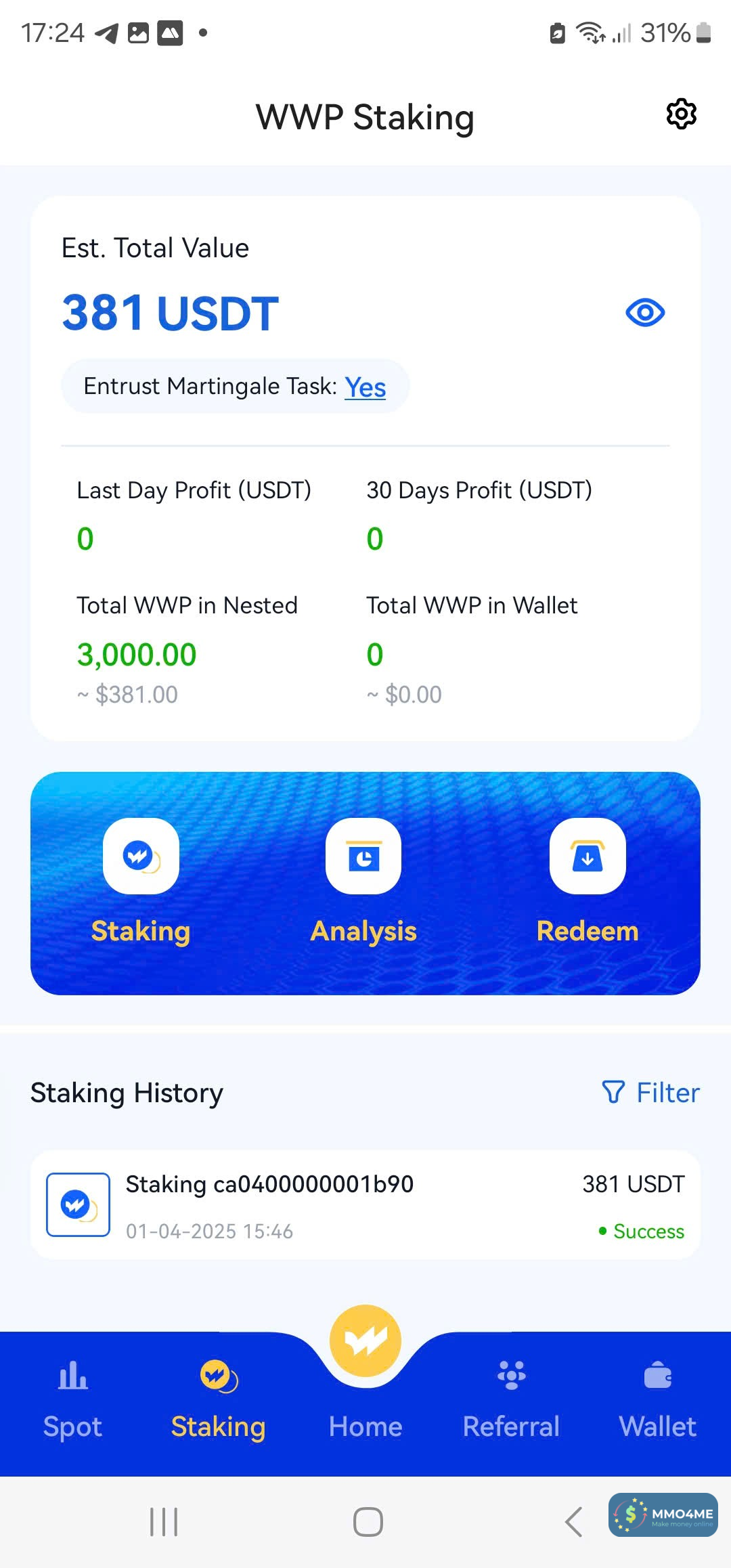Screen dimensions: 731x1568
Task: Tap the Entrust Martingale Task Yes link
Action: click(x=365, y=387)
